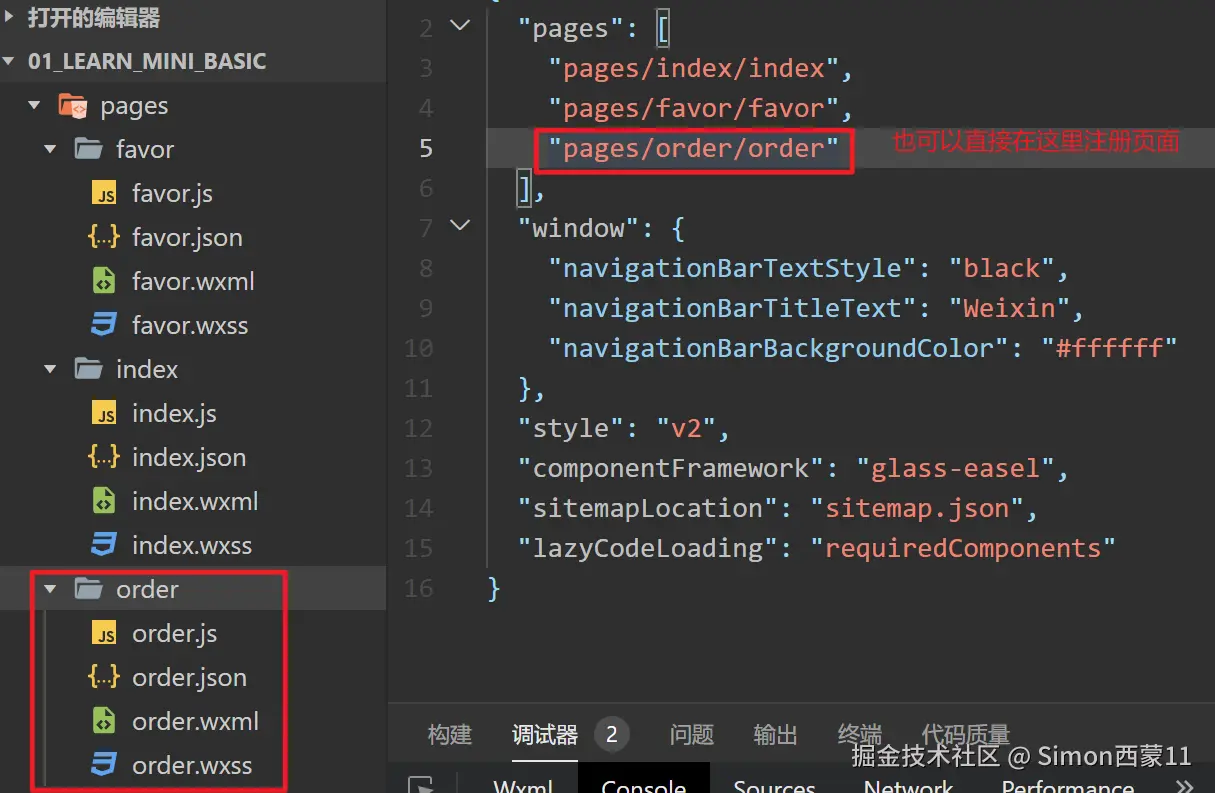Click the "pages/order/order" string
1215x793 pixels.
(x=693, y=148)
